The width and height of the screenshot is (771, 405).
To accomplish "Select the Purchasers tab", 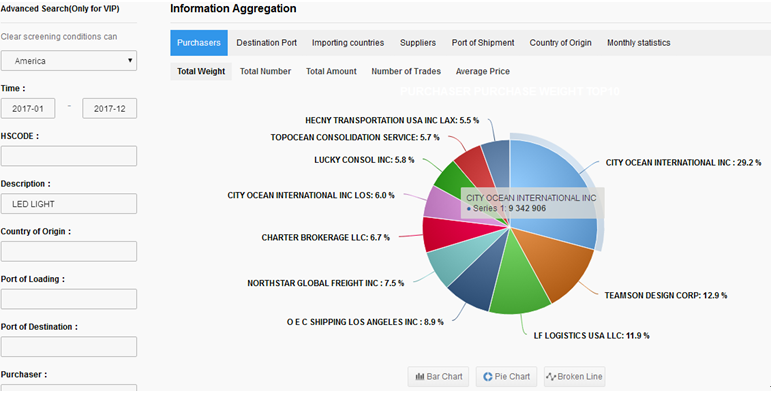I will (199, 43).
